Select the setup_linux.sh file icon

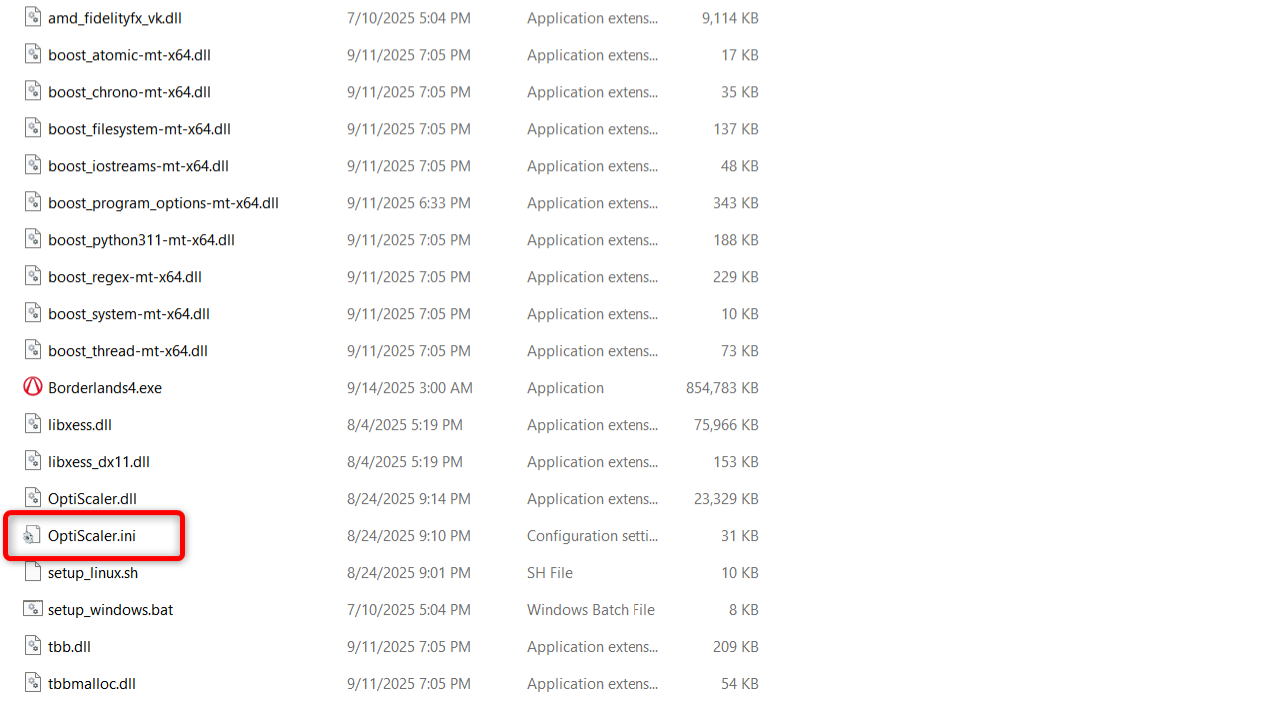point(32,573)
